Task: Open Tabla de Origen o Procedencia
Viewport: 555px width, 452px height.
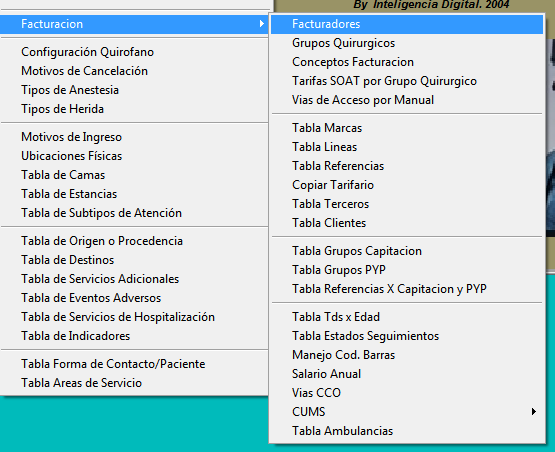Action: (x=134, y=241)
